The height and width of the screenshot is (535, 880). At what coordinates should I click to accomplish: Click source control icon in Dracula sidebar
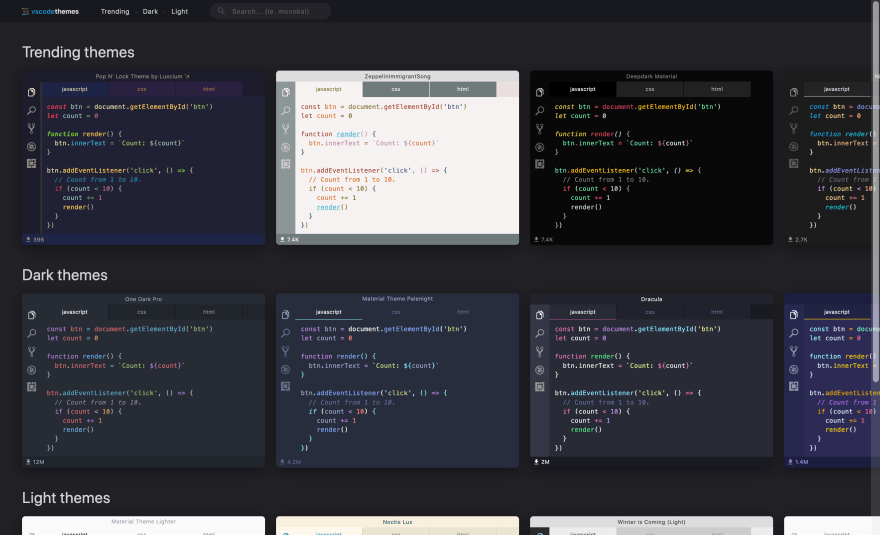coord(540,351)
